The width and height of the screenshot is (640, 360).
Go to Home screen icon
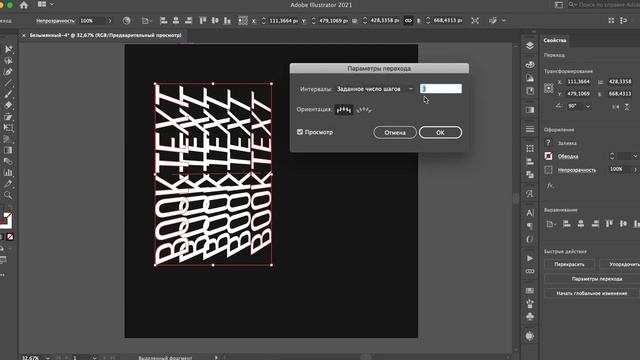click(24, 5)
